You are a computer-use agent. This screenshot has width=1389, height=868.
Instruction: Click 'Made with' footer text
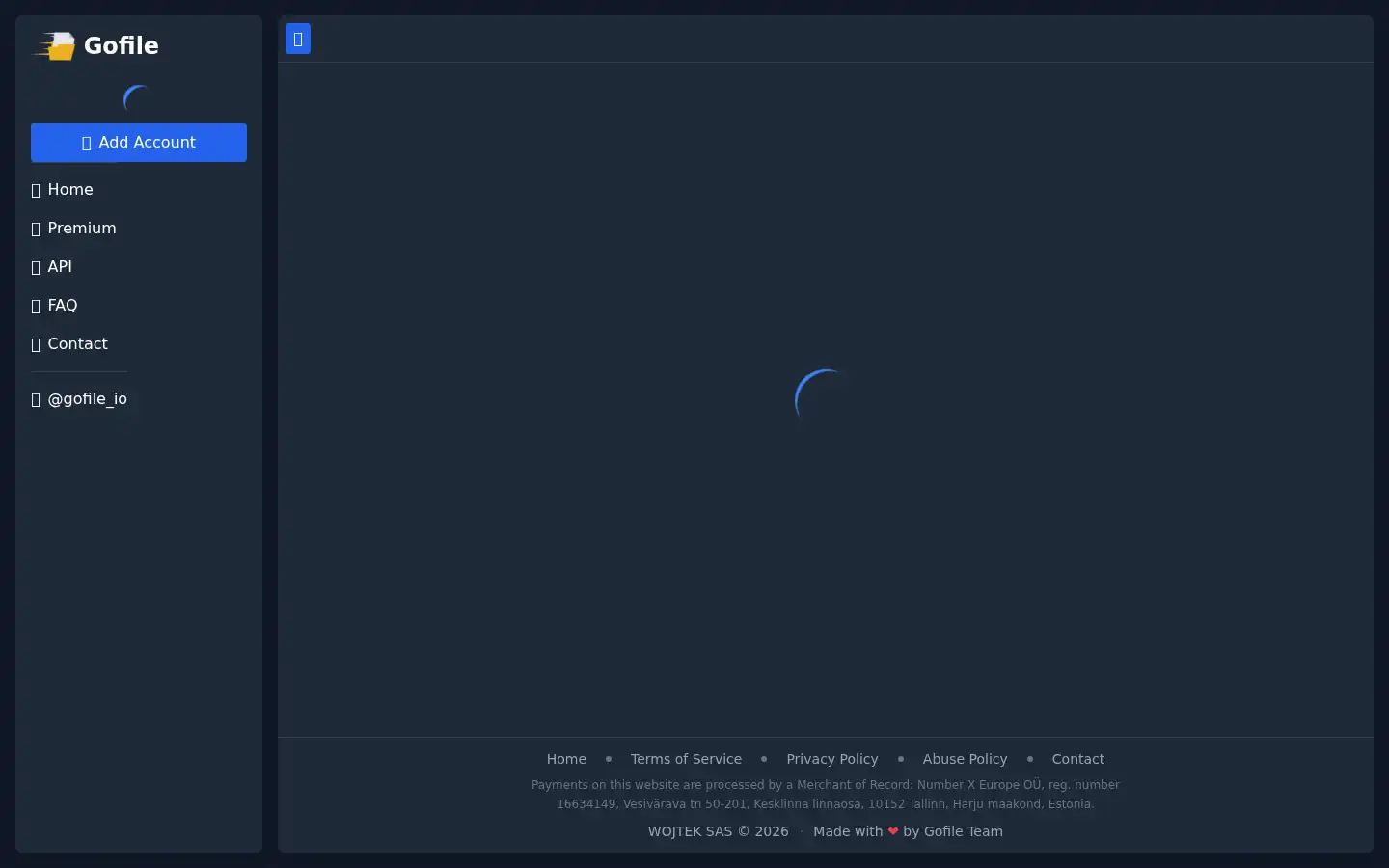pyautogui.click(x=848, y=831)
